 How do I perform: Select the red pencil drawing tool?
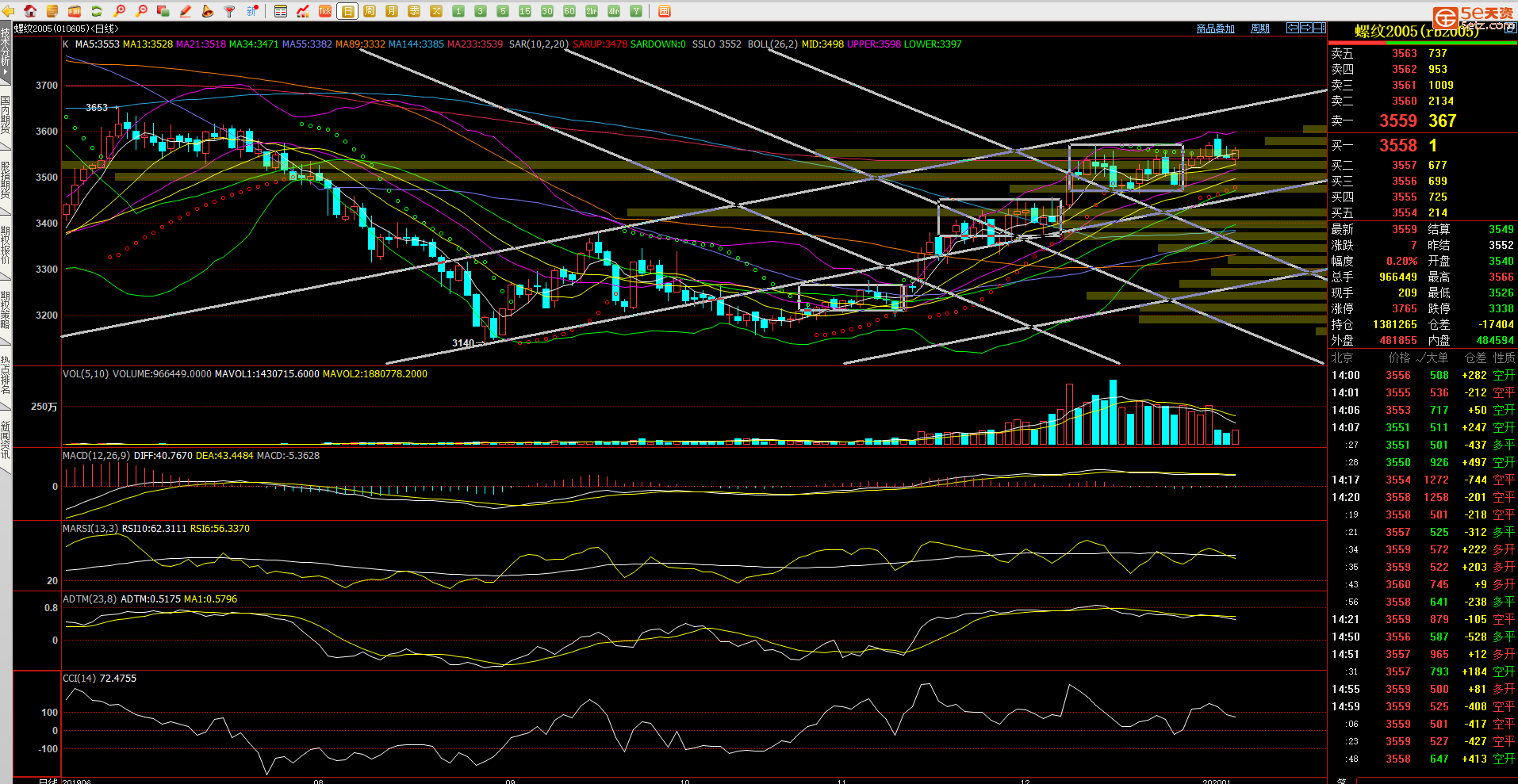pyautogui.click(x=186, y=11)
